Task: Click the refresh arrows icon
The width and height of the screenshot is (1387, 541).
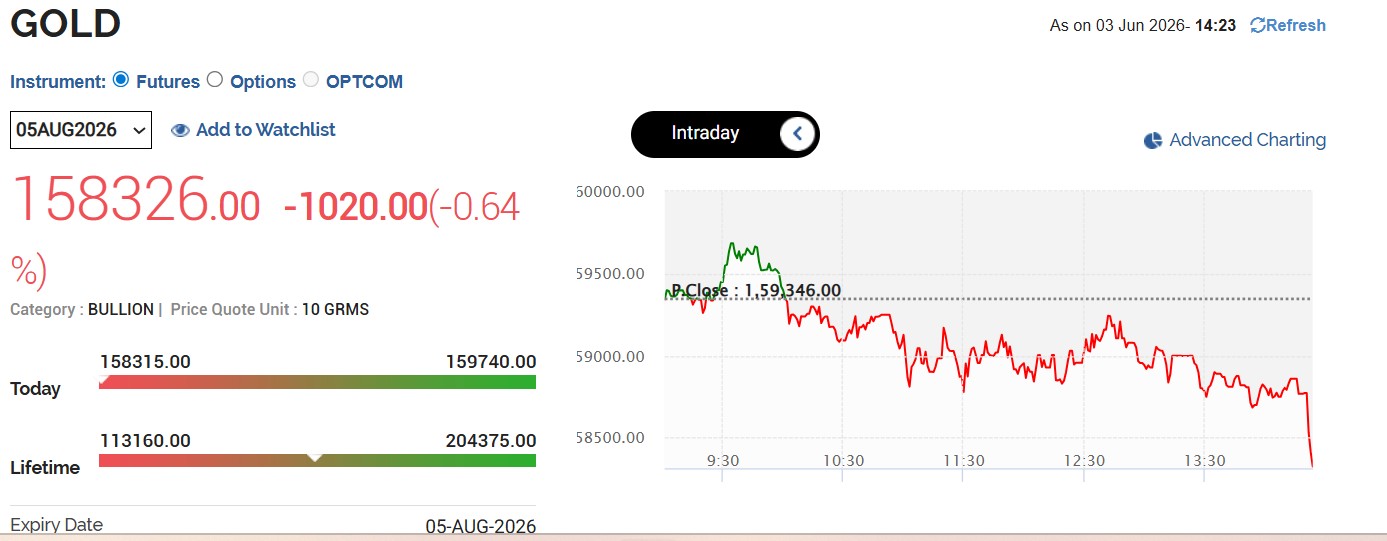Action: pos(1257,25)
